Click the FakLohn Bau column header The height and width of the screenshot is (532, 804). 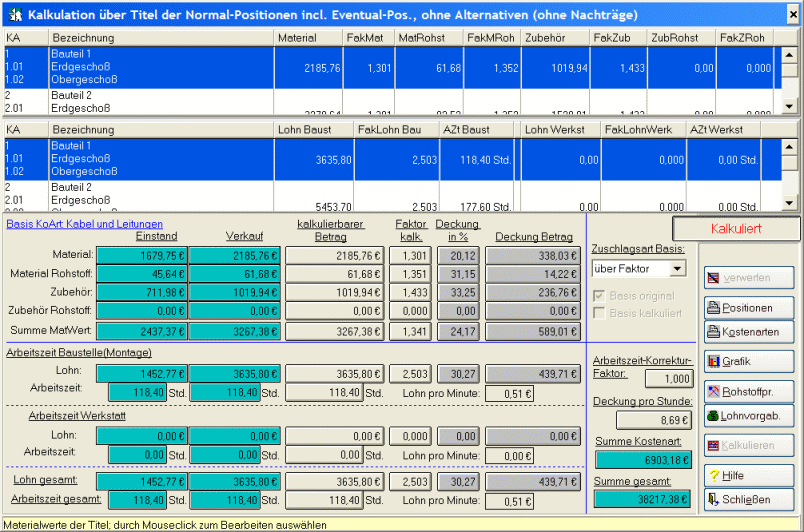tap(397, 130)
